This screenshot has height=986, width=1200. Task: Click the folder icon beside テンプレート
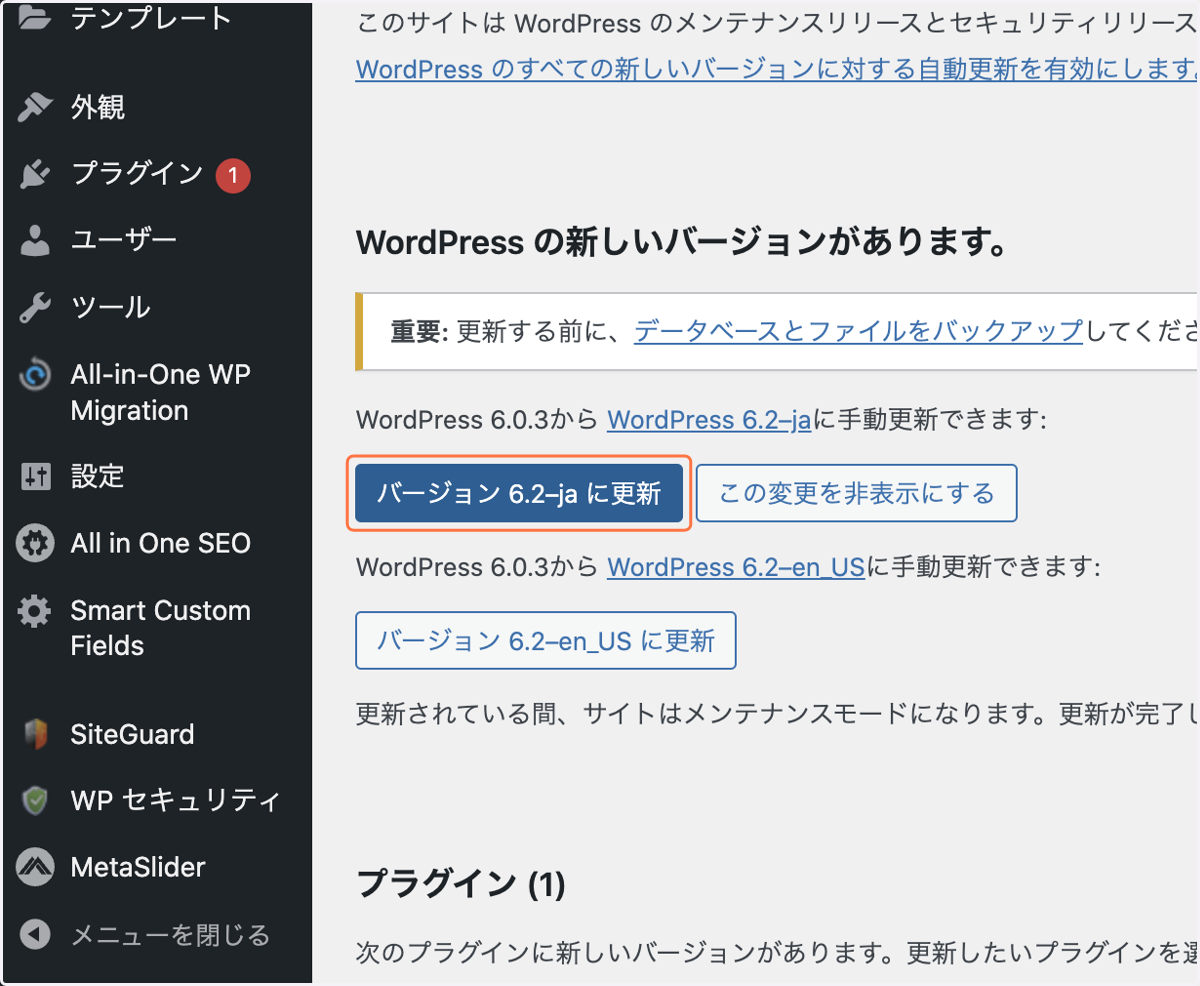tap(34, 17)
